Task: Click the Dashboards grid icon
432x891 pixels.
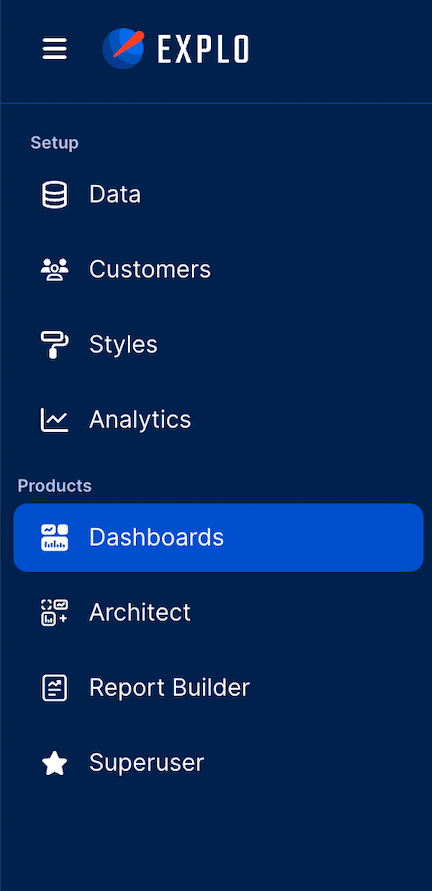Action: (x=55, y=538)
